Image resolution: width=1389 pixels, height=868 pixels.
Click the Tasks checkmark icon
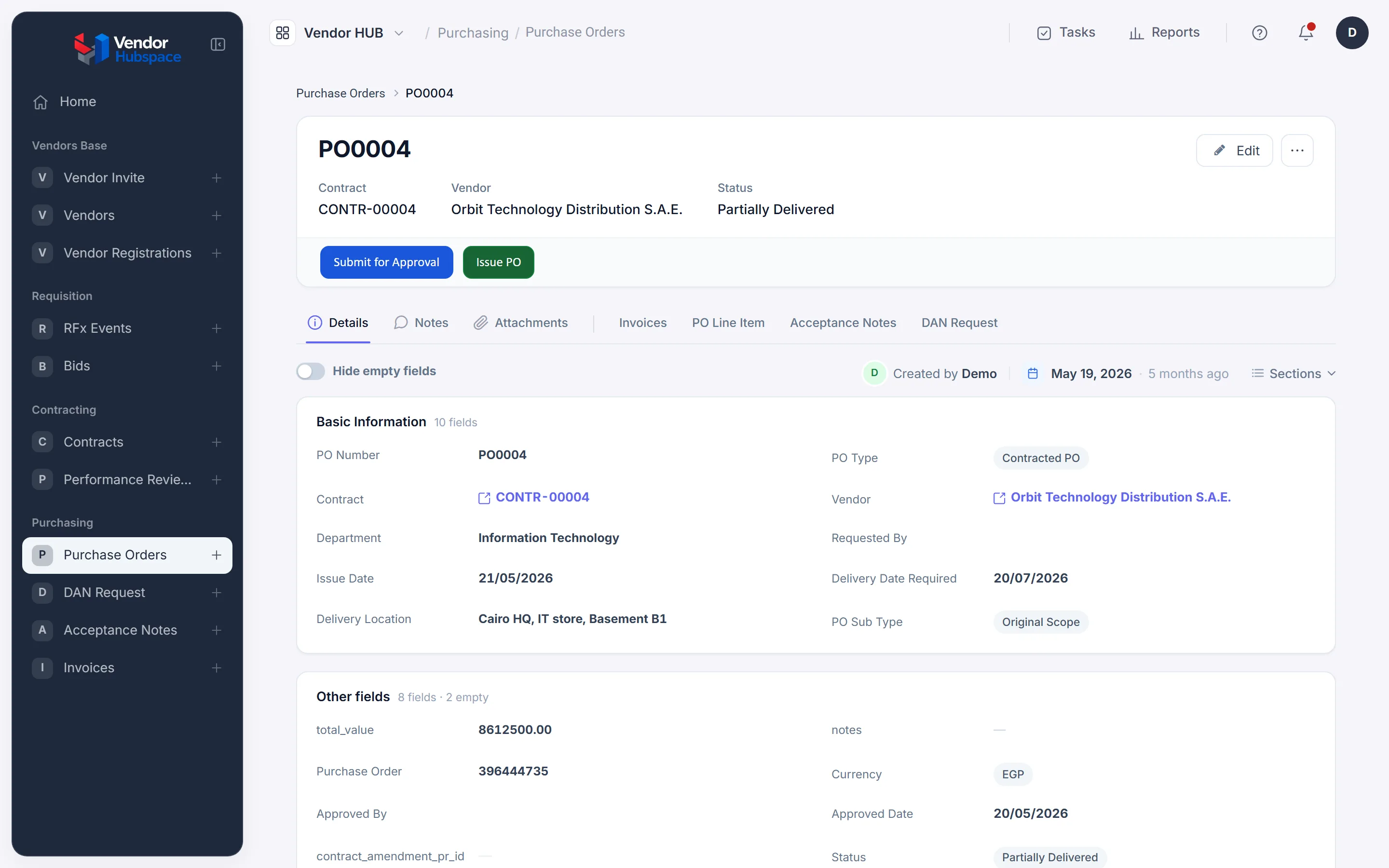coord(1044,33)
